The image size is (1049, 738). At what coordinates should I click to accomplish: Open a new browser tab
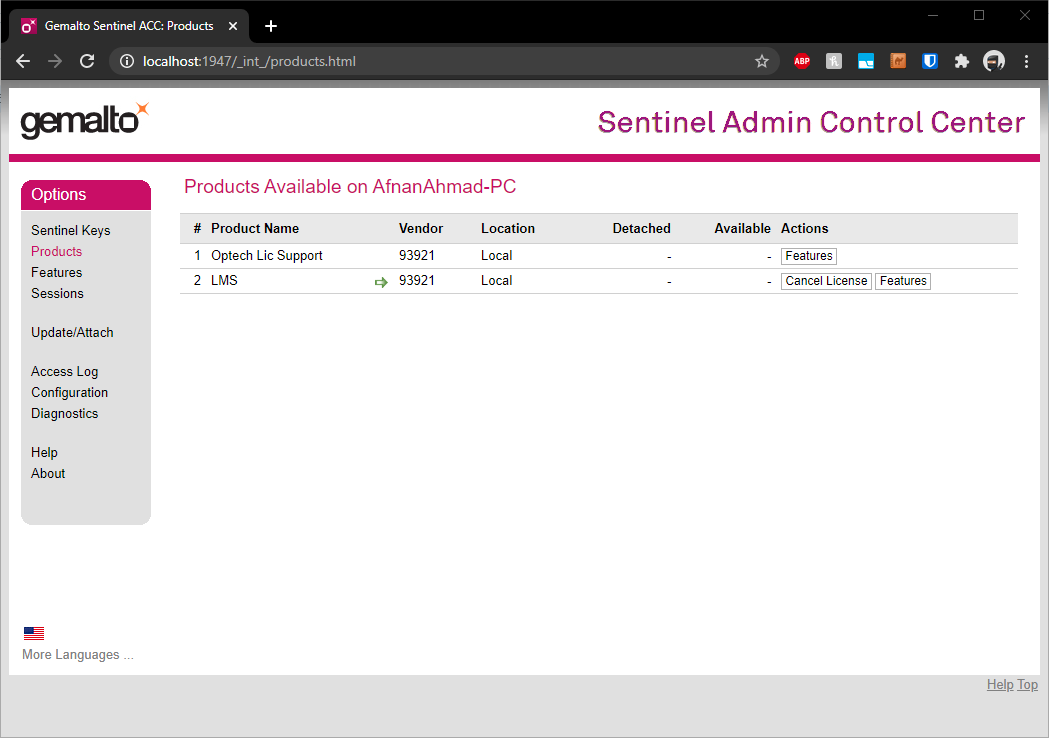tap(271, 26)
